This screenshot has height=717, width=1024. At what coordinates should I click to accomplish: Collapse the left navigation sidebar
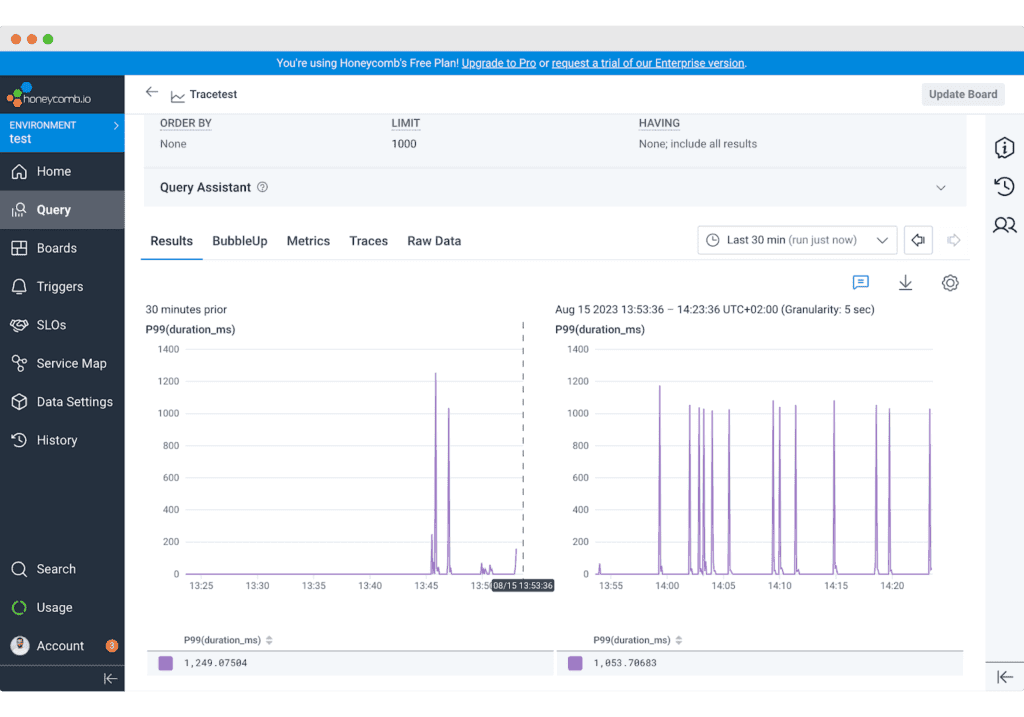(111, 678)
